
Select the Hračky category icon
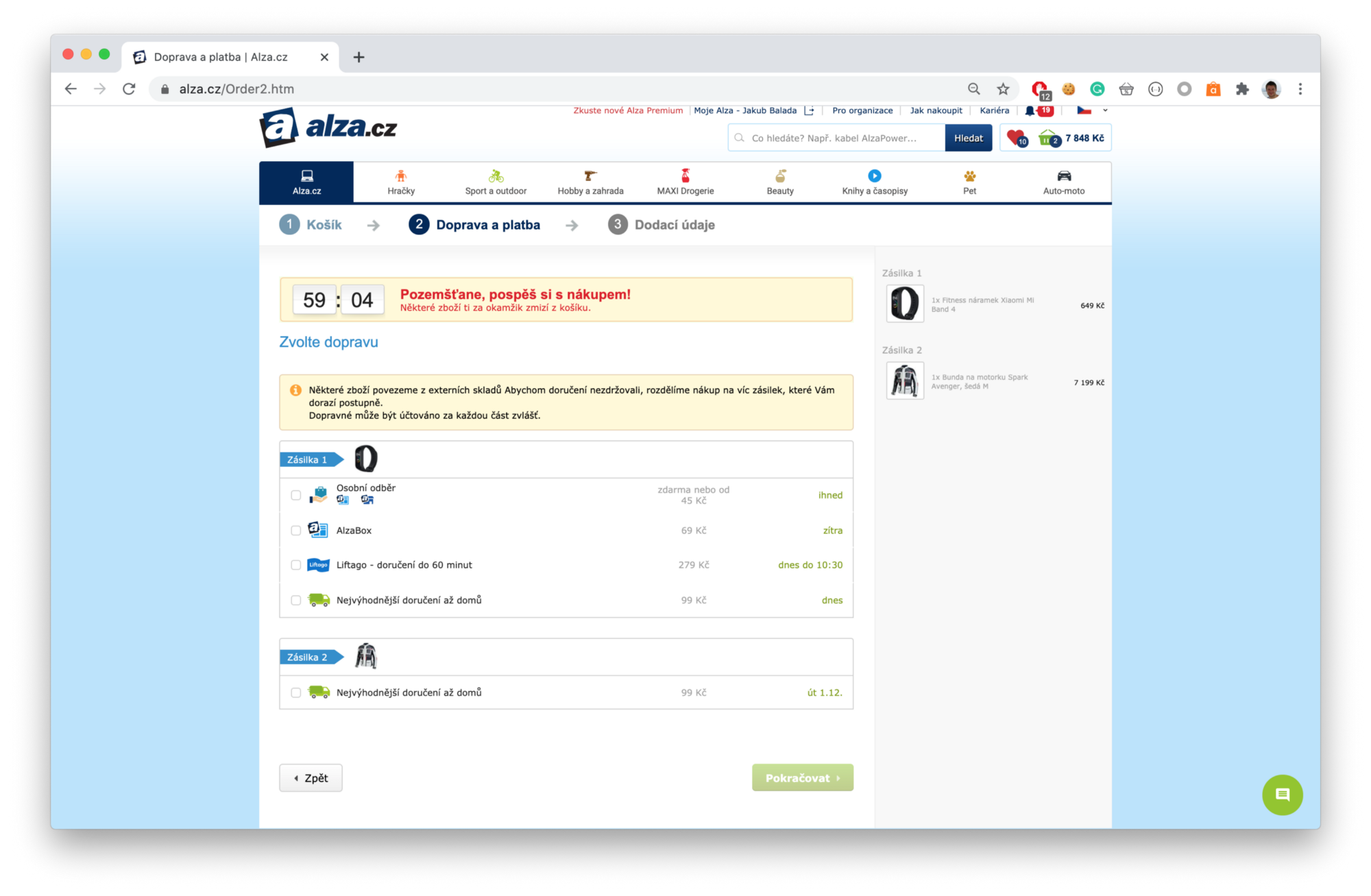[x=401, y=175]
